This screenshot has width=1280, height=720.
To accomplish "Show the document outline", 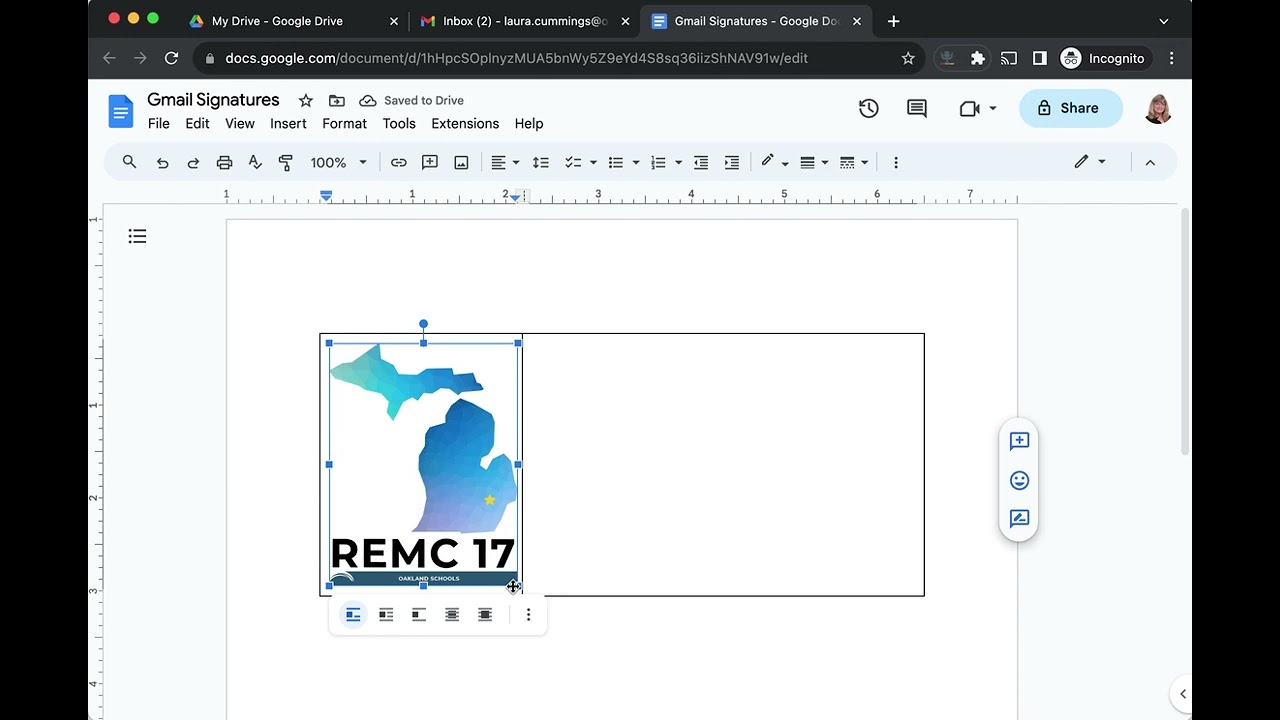I will click(x=137, y=236).
